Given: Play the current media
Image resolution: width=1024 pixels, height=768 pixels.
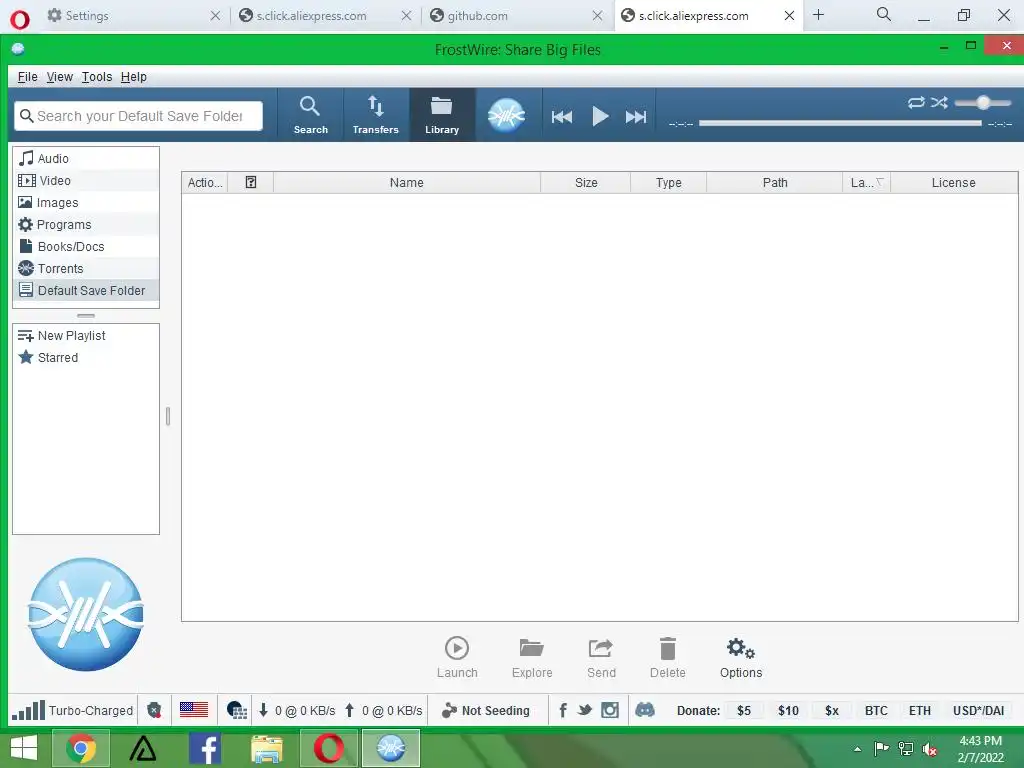Looking at the screenshot, I should (600, 116).
